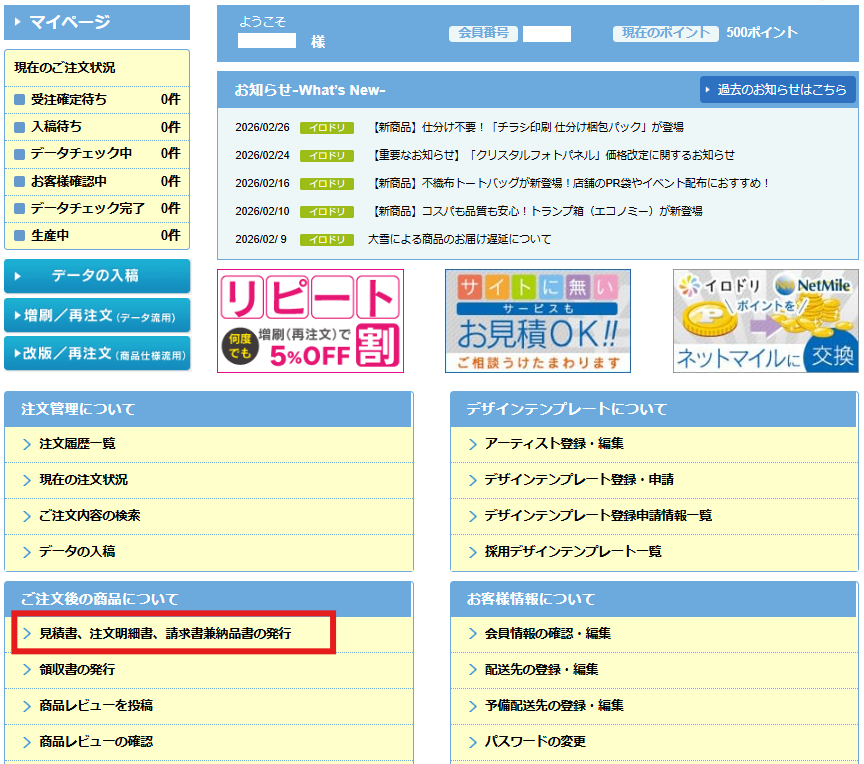Open 注文履歴一覧 link
This screenshot has height=764, width=864.
tap(77, 444)
